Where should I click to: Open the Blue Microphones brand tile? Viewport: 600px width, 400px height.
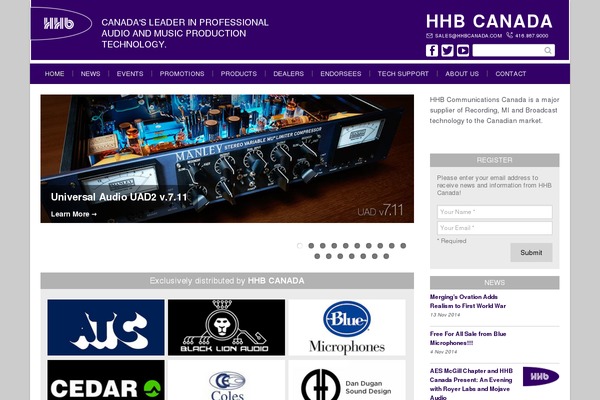tap(347, 327)
